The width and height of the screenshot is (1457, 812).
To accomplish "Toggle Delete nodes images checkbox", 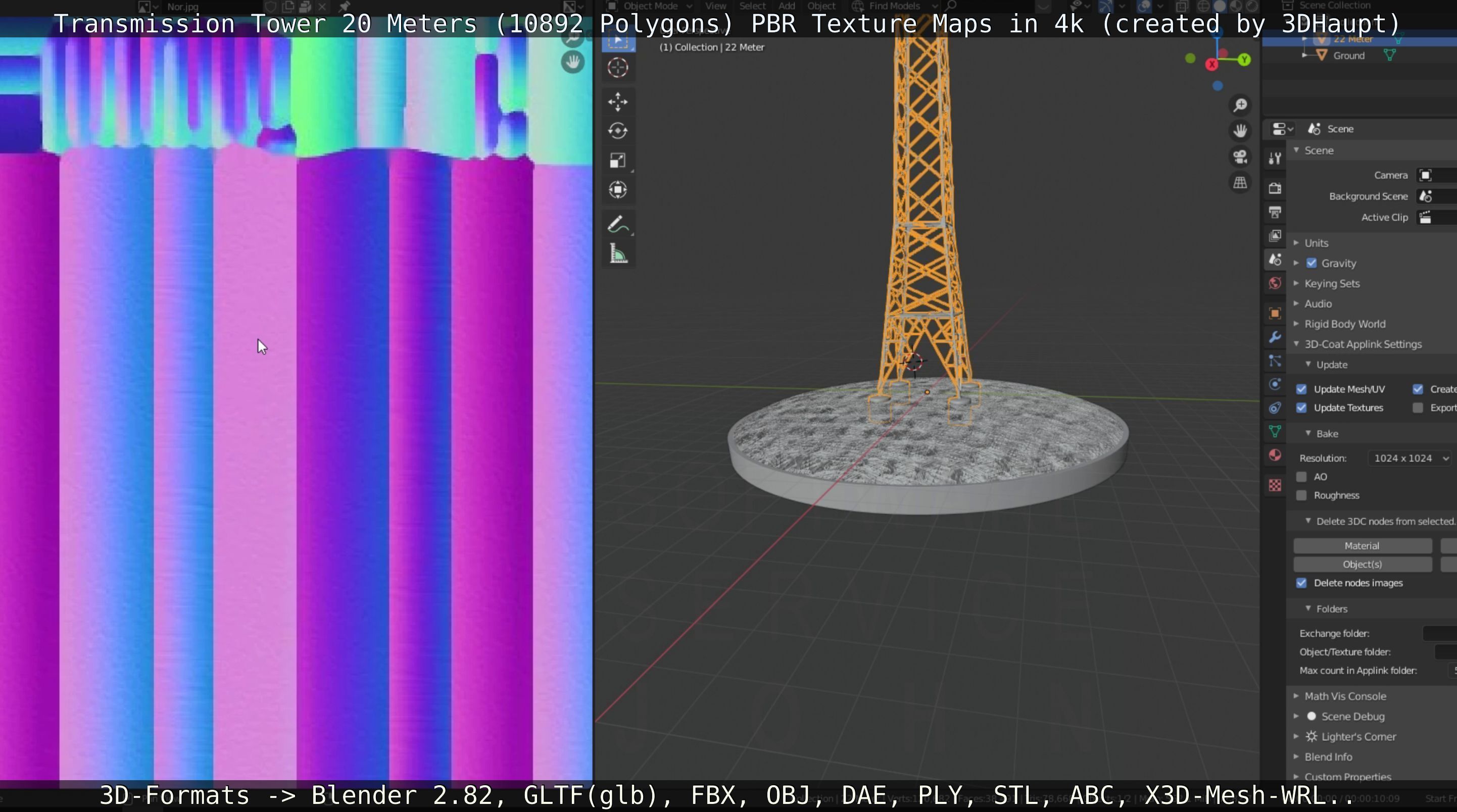I will [1301, 583].
